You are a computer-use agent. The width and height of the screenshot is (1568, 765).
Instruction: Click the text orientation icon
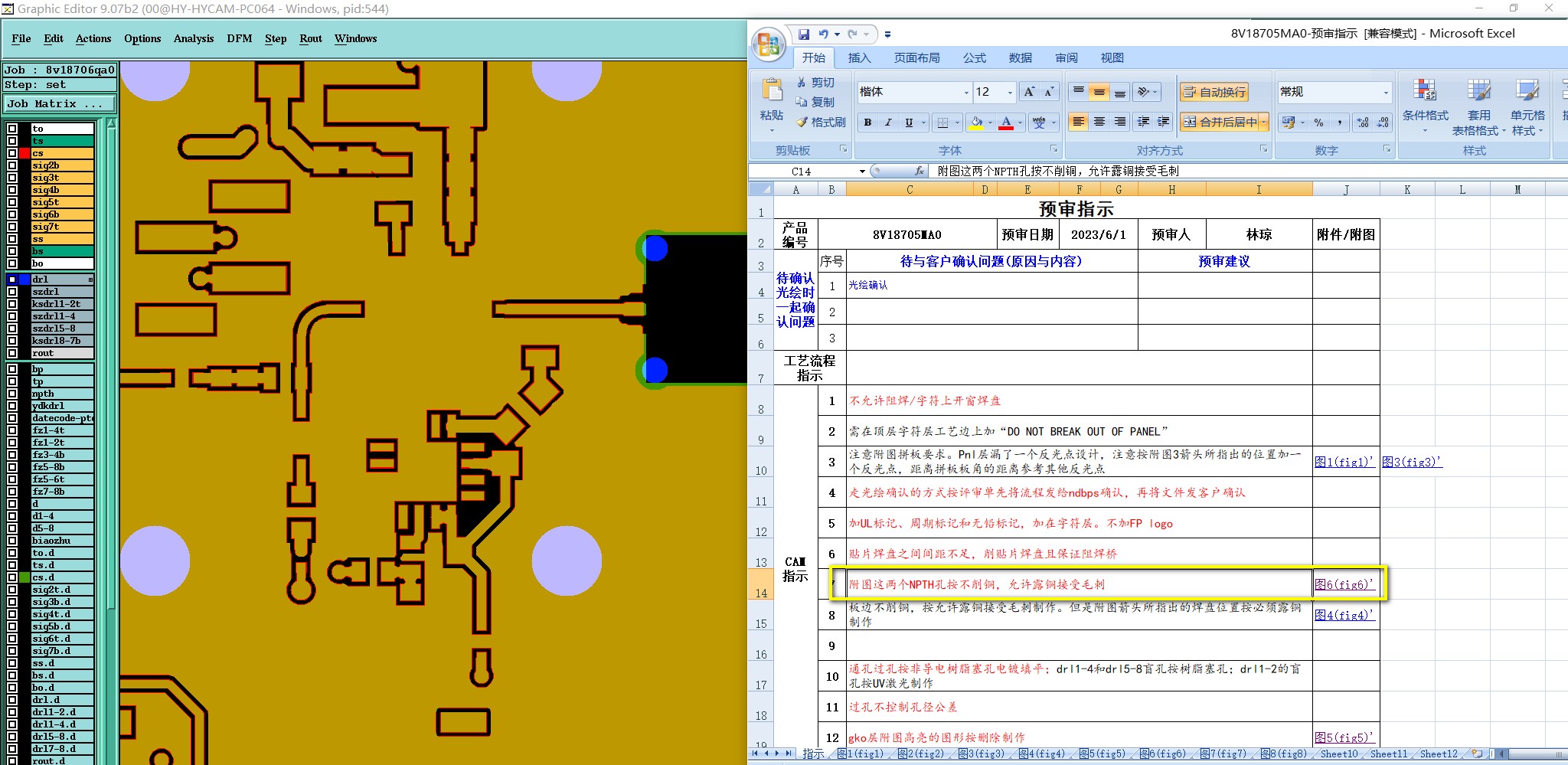(x=1144, y=92)
